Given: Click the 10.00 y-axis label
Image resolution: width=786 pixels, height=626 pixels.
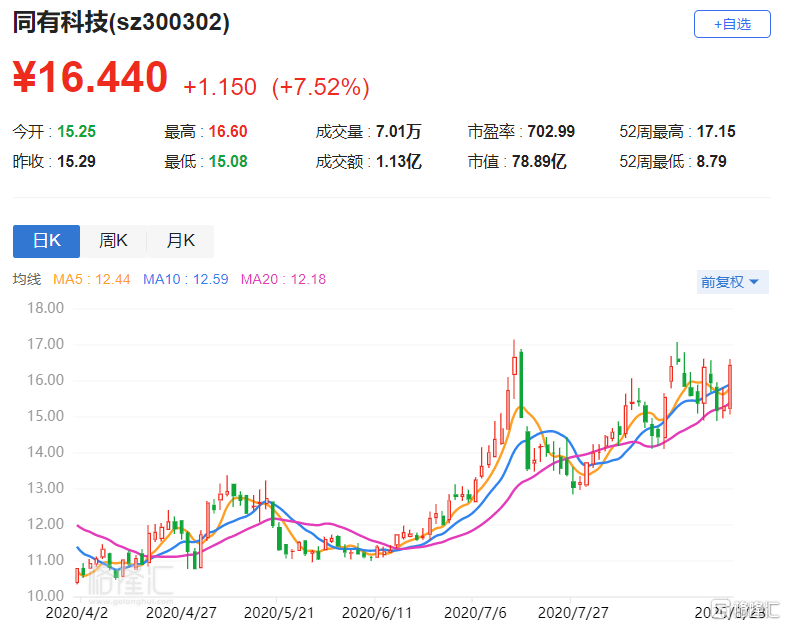Looking at the screenshot, I should (45, 596).
